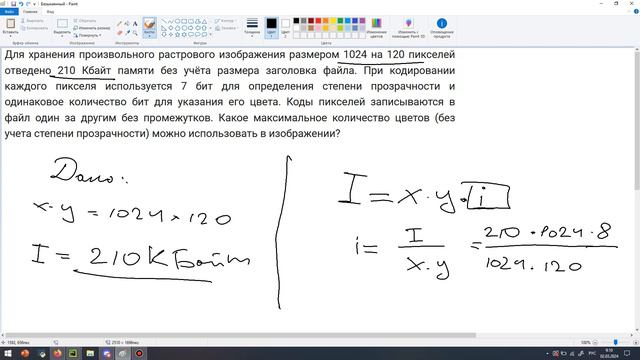
Task: Select the Color picker eyedropper tool
Action: coord(127,33)
